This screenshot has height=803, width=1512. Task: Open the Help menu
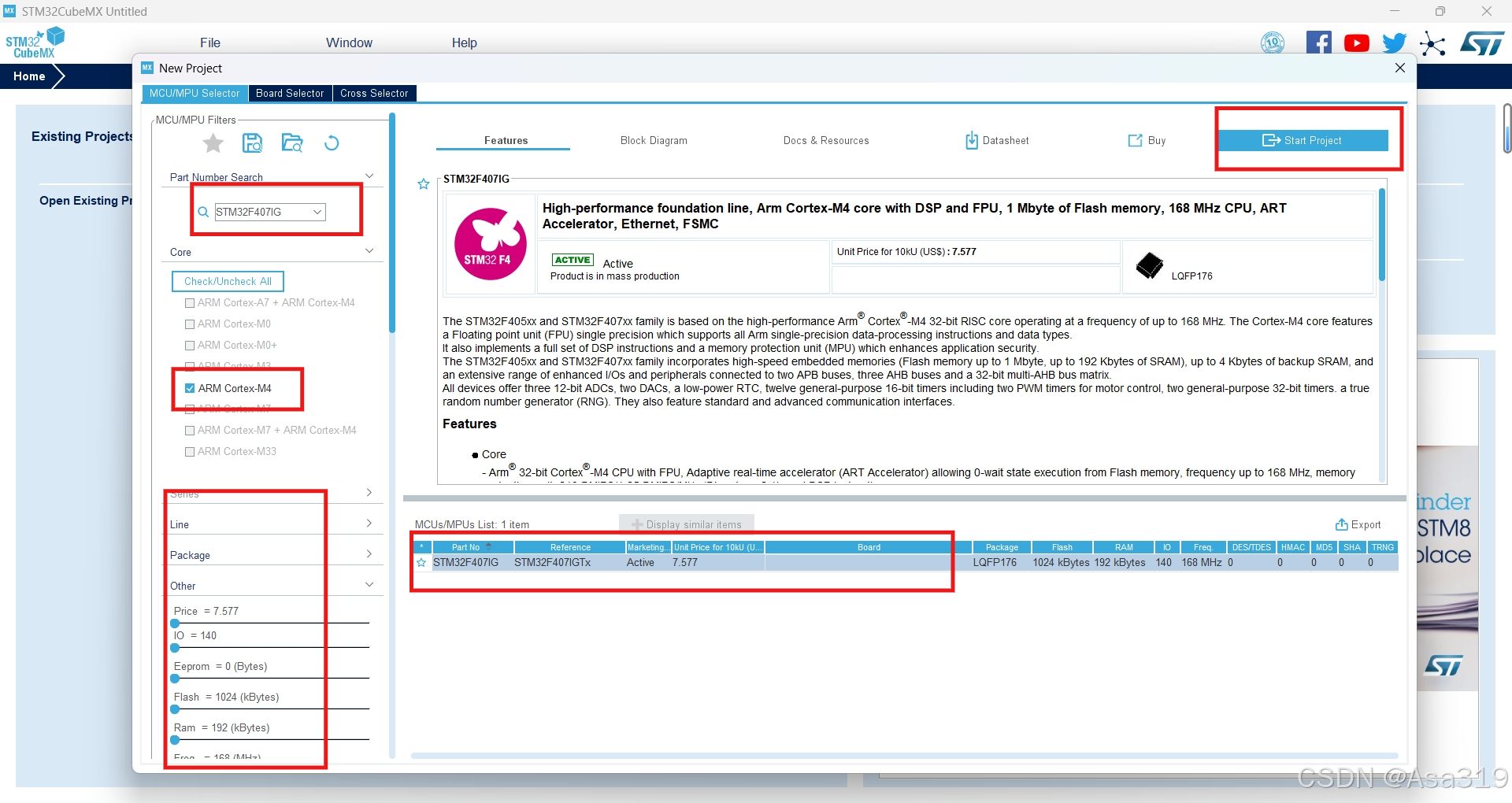465,43
